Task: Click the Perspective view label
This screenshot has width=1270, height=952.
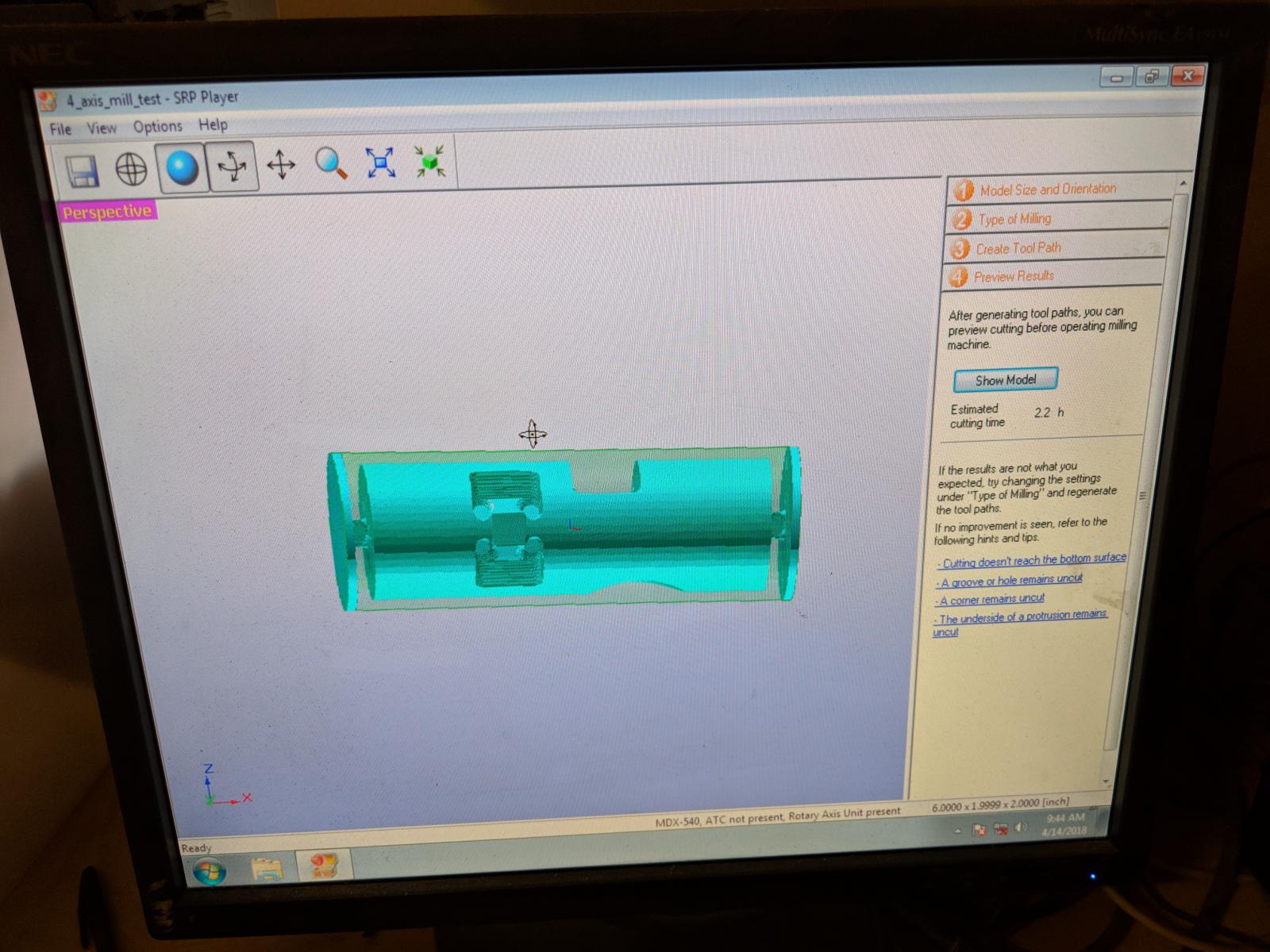Action: (x=107, y=212)
